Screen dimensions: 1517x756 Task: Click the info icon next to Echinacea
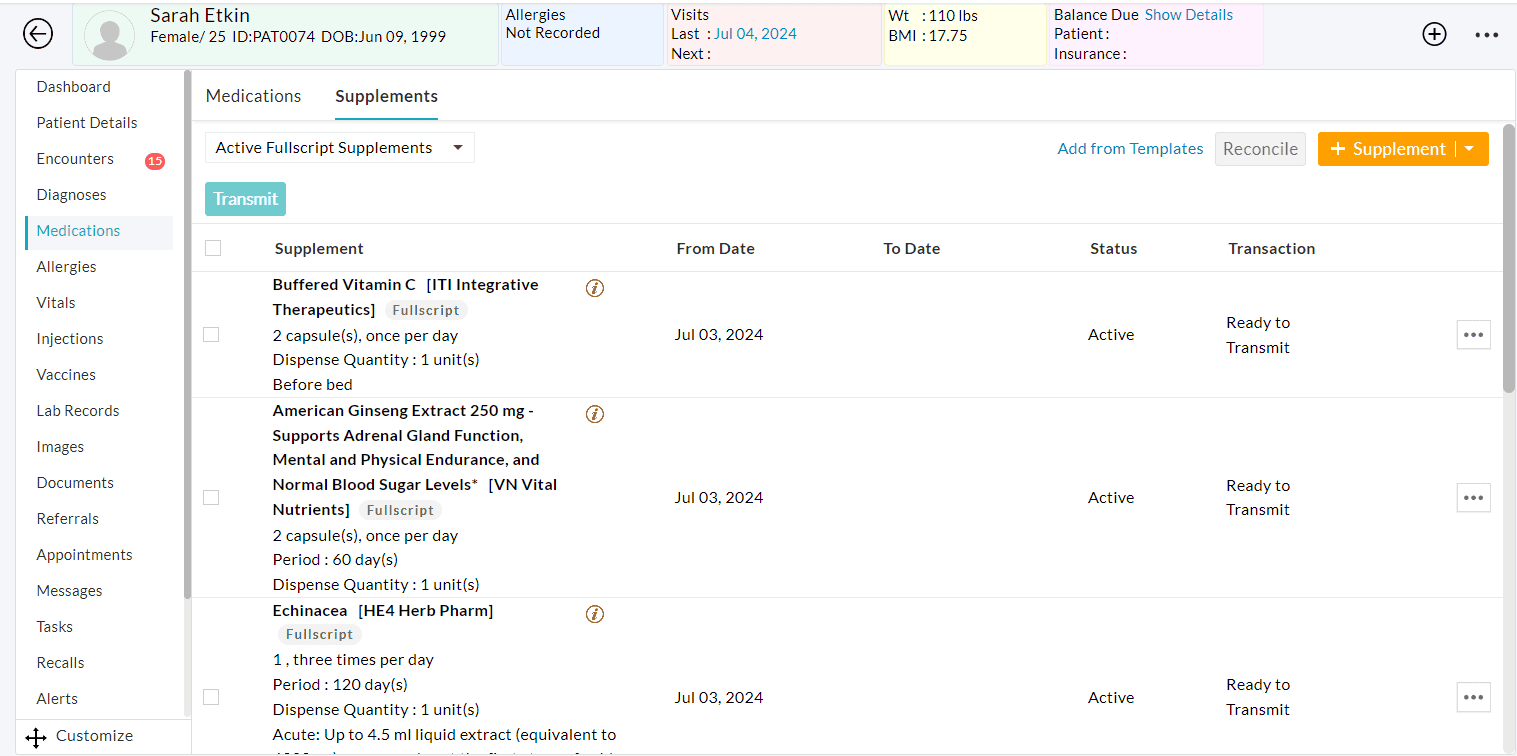595,613
